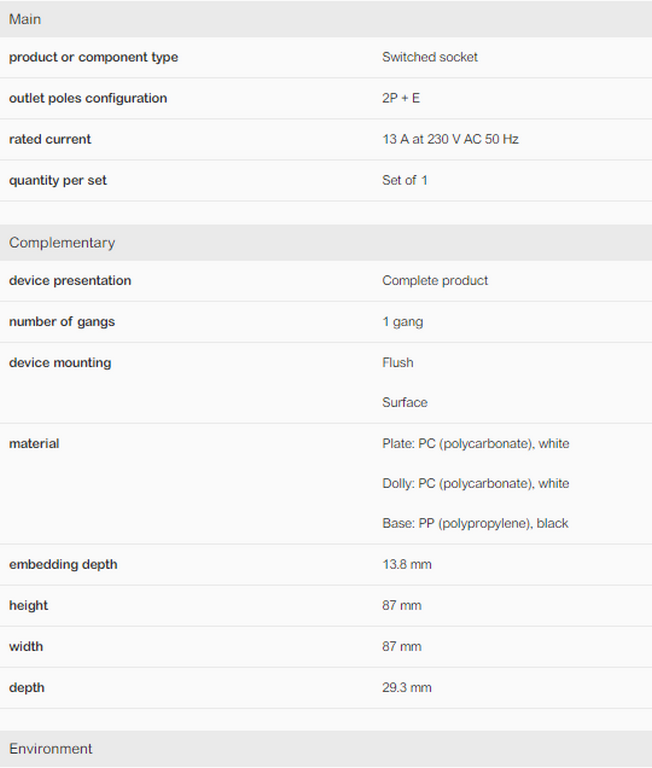Select the 'outlet poles configuration' label

(x=88, y=98)
